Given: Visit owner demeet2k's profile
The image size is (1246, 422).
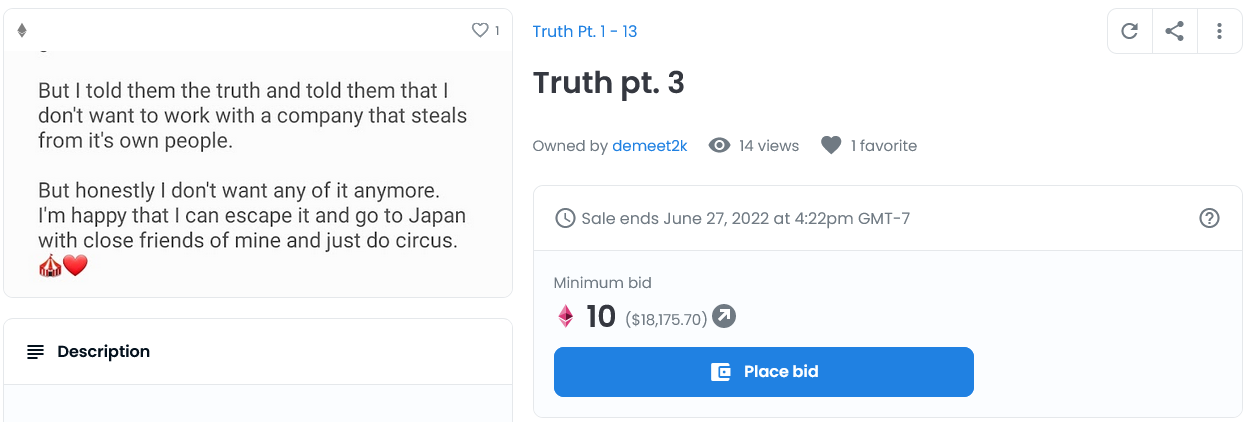Looking at the screenshot, I should coord(650,146).
